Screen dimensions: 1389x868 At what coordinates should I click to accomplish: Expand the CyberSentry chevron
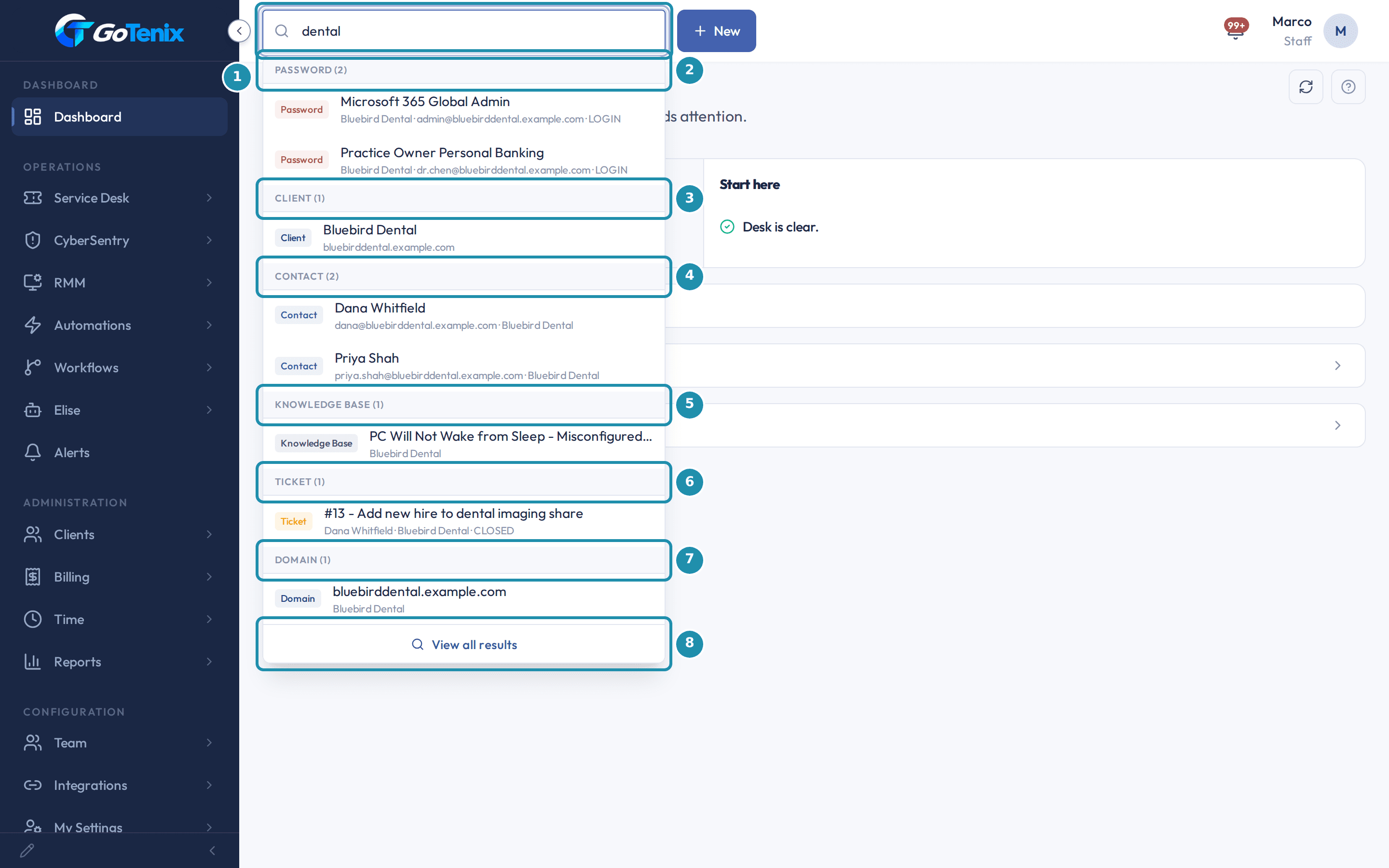pos(209,240)
